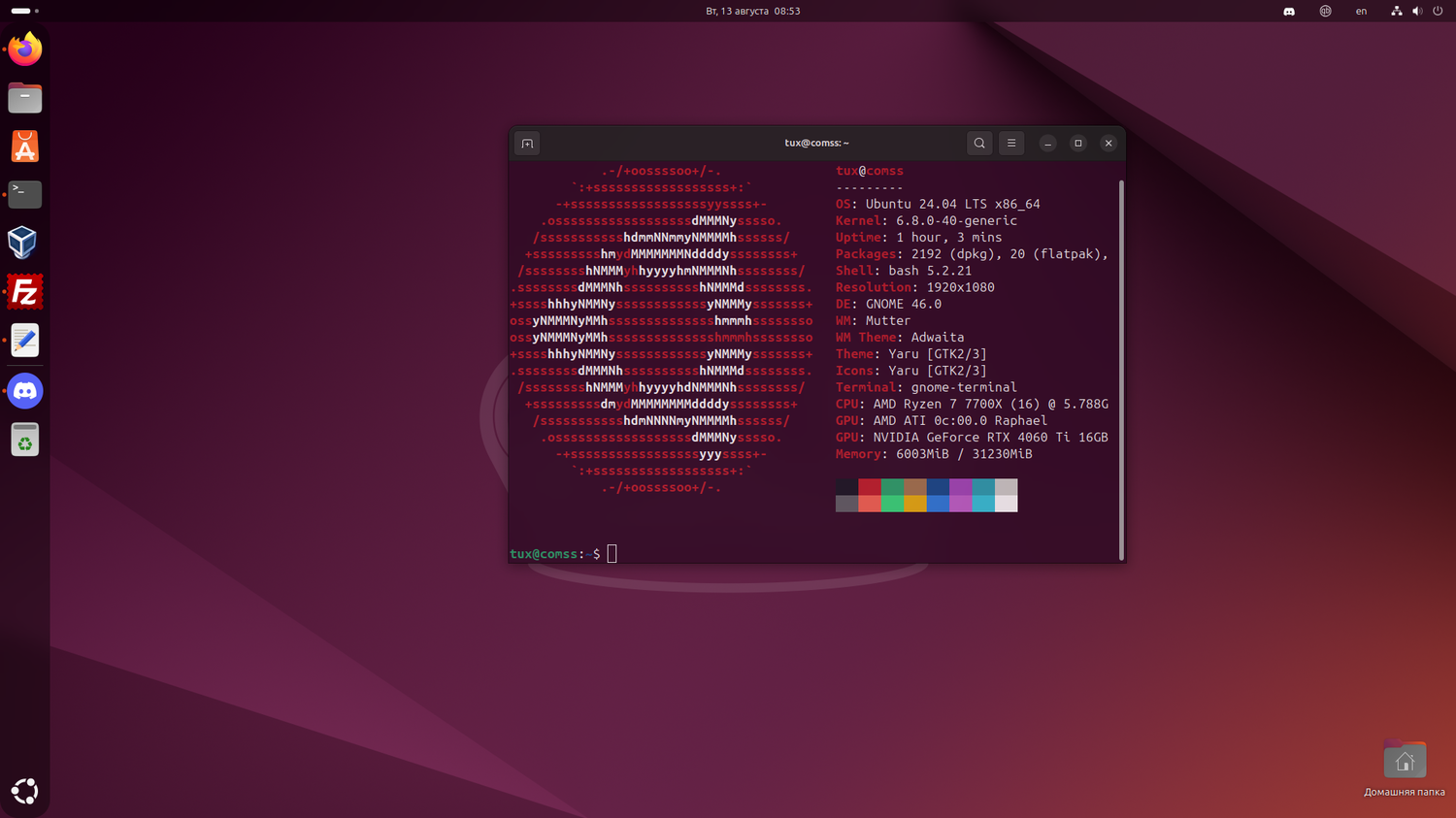This screenshot has height=818, width=1456.
Task: Click the white block in the neofetch palette
Action: 1007,504
